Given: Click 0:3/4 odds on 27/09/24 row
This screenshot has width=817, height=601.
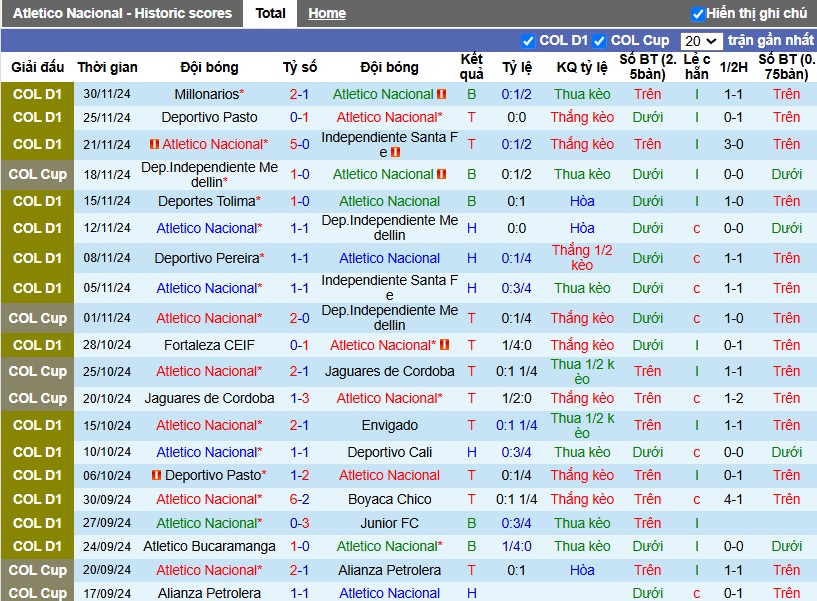Looking at the screenshot, I should coord(516,523).
